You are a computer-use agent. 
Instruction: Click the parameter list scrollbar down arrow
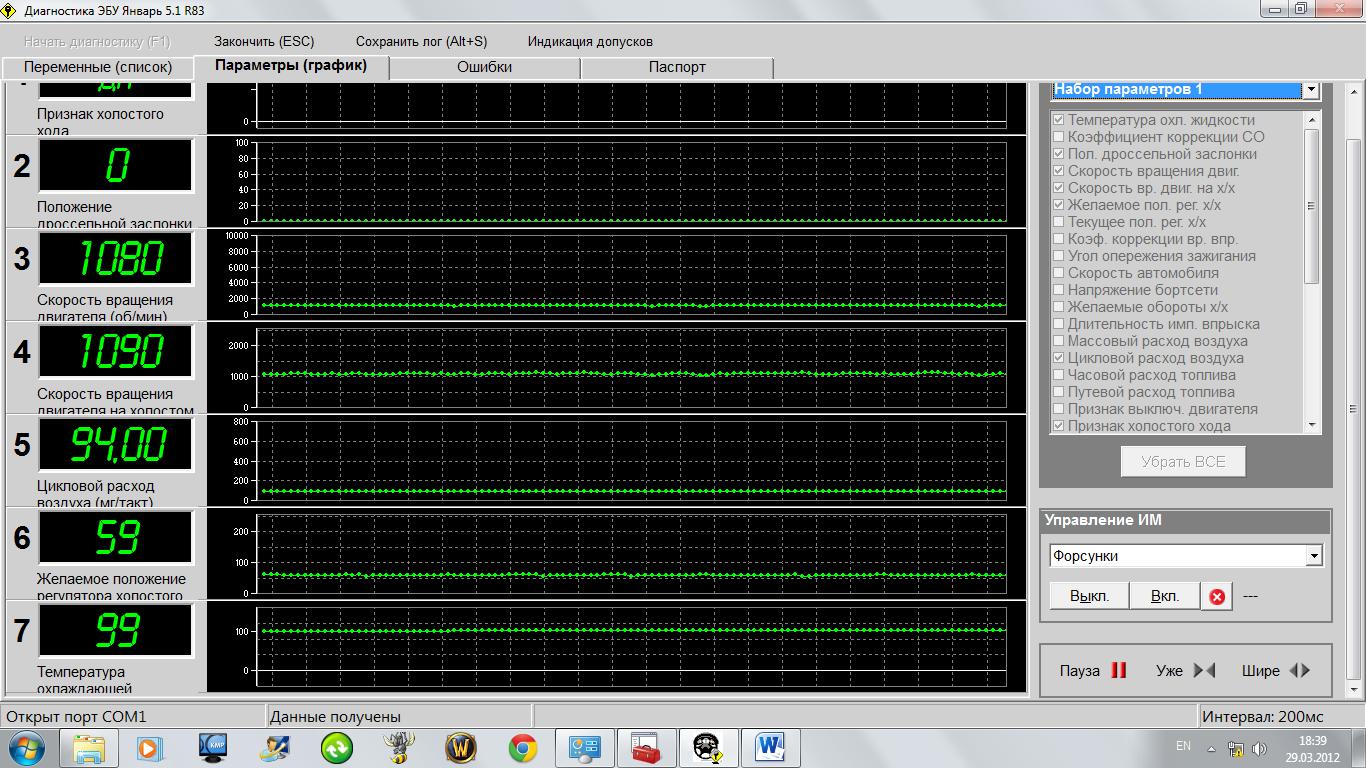coord(1312,425)
